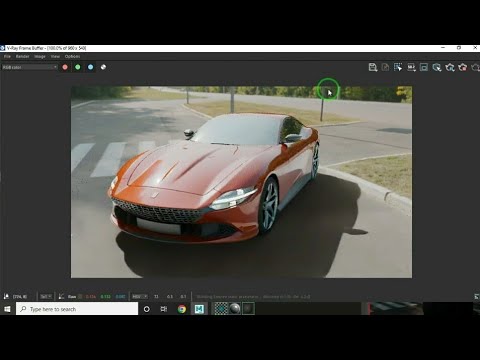Click the gray sphere material editor taskbar icon
Image resolution: width=480 pixels, height=360 pixels.
[x=235, y=309]
